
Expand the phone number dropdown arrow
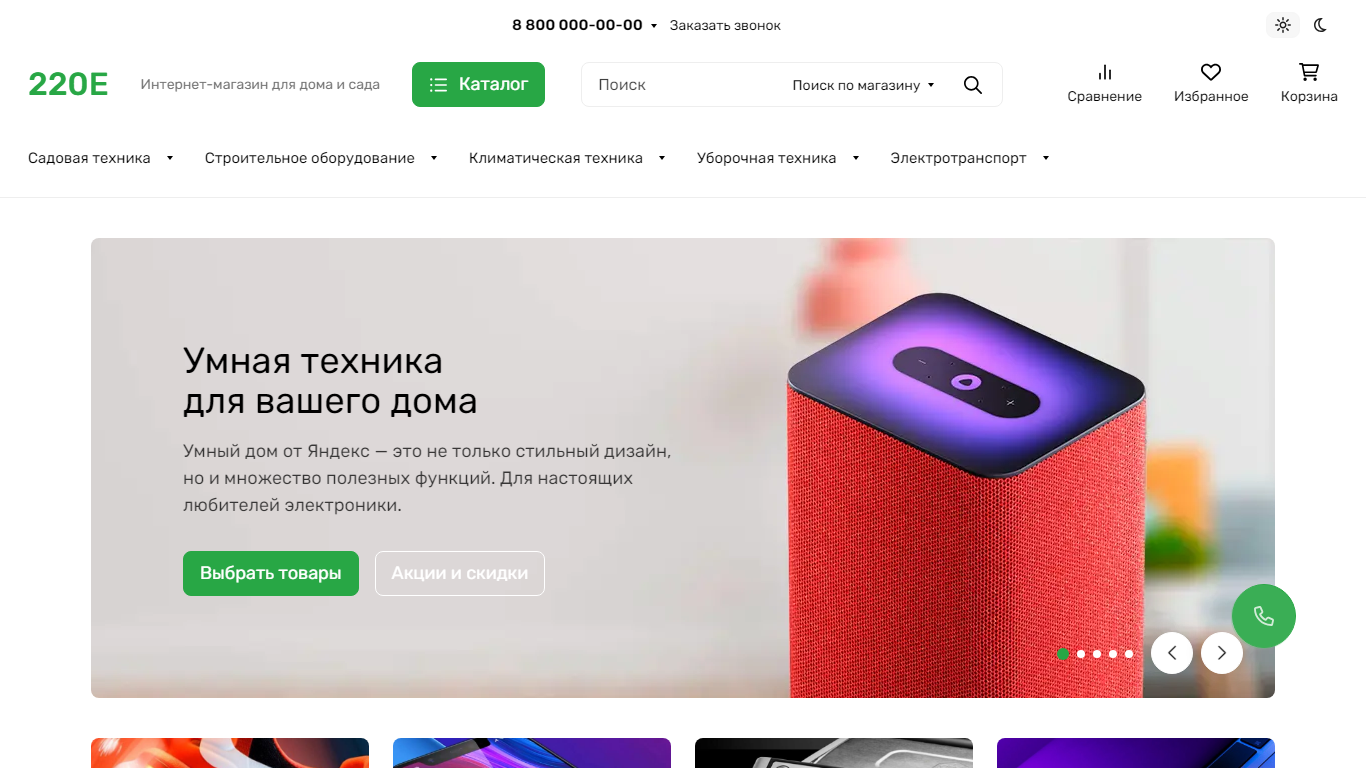click(x=654, y=26)
